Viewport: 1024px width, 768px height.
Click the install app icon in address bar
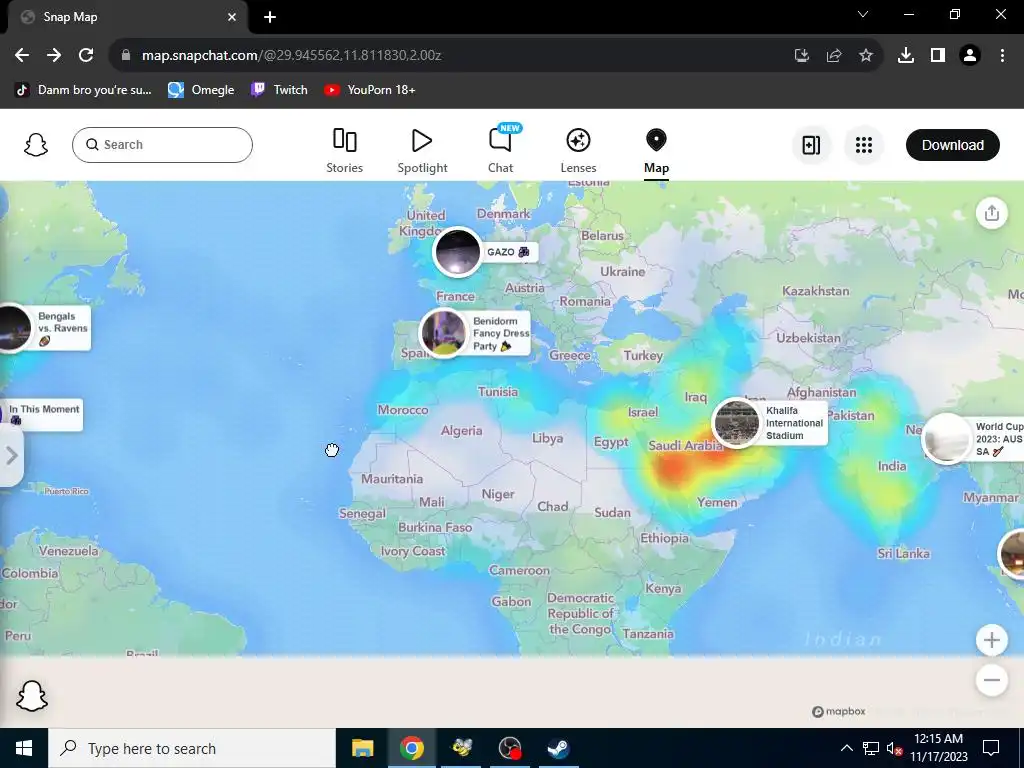click(801, 56)
